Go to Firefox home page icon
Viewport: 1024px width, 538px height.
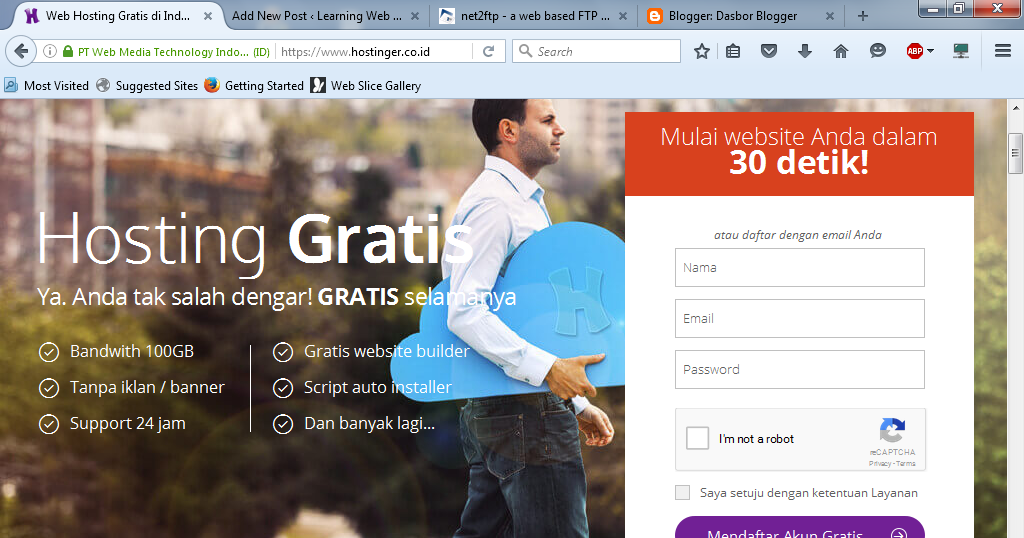tap(840, 51)
